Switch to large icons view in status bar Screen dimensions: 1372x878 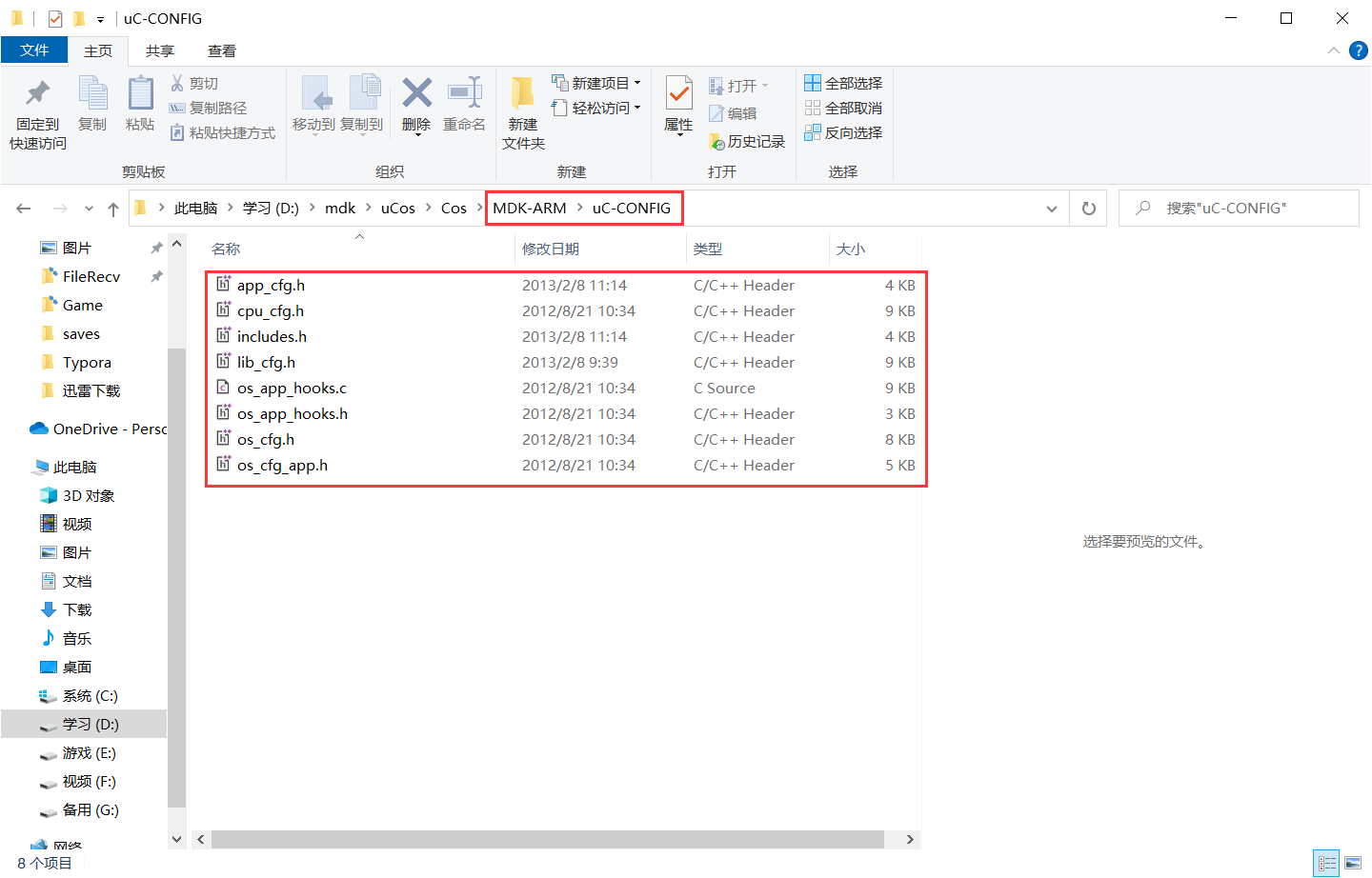(1353, 864)
